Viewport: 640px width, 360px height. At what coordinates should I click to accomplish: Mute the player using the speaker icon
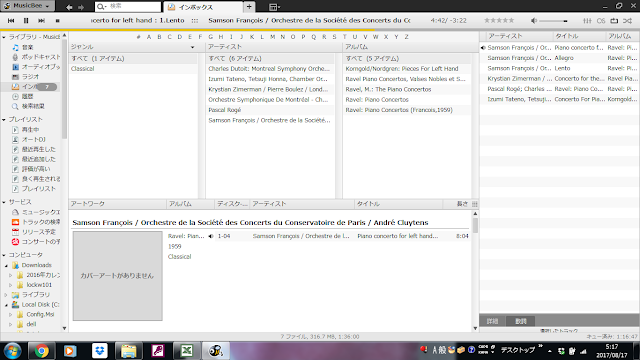pos(533,20)
